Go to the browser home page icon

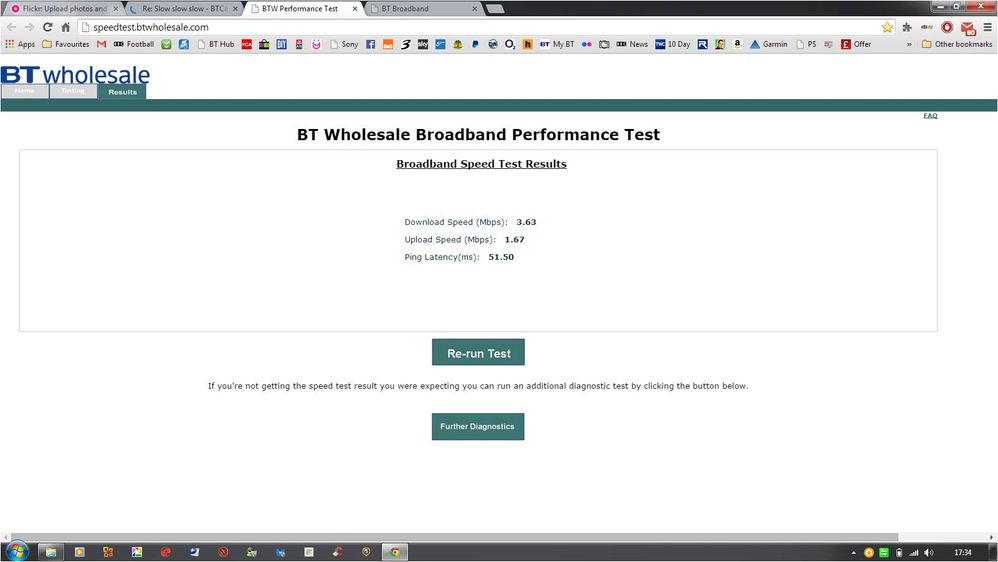(66, 27)
